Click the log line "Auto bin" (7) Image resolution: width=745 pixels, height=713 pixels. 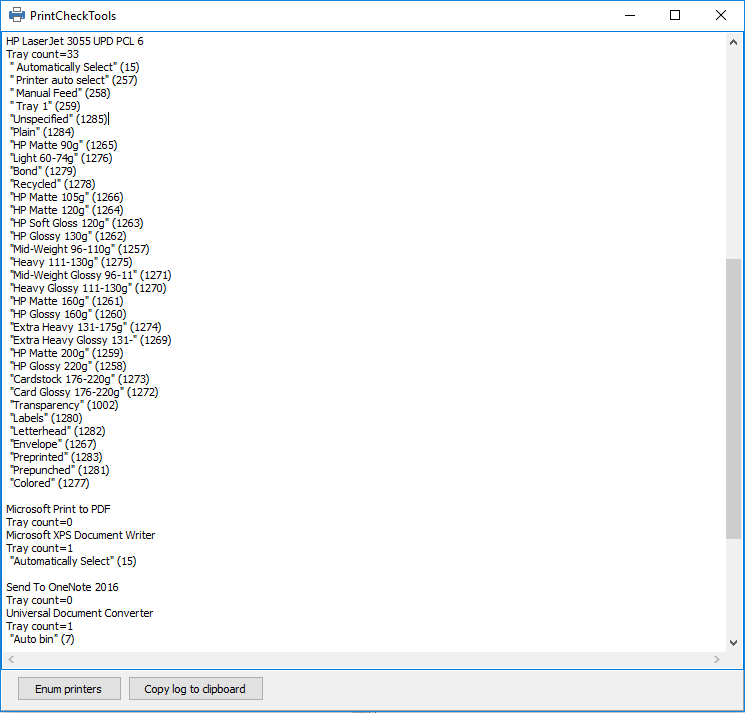42,639
